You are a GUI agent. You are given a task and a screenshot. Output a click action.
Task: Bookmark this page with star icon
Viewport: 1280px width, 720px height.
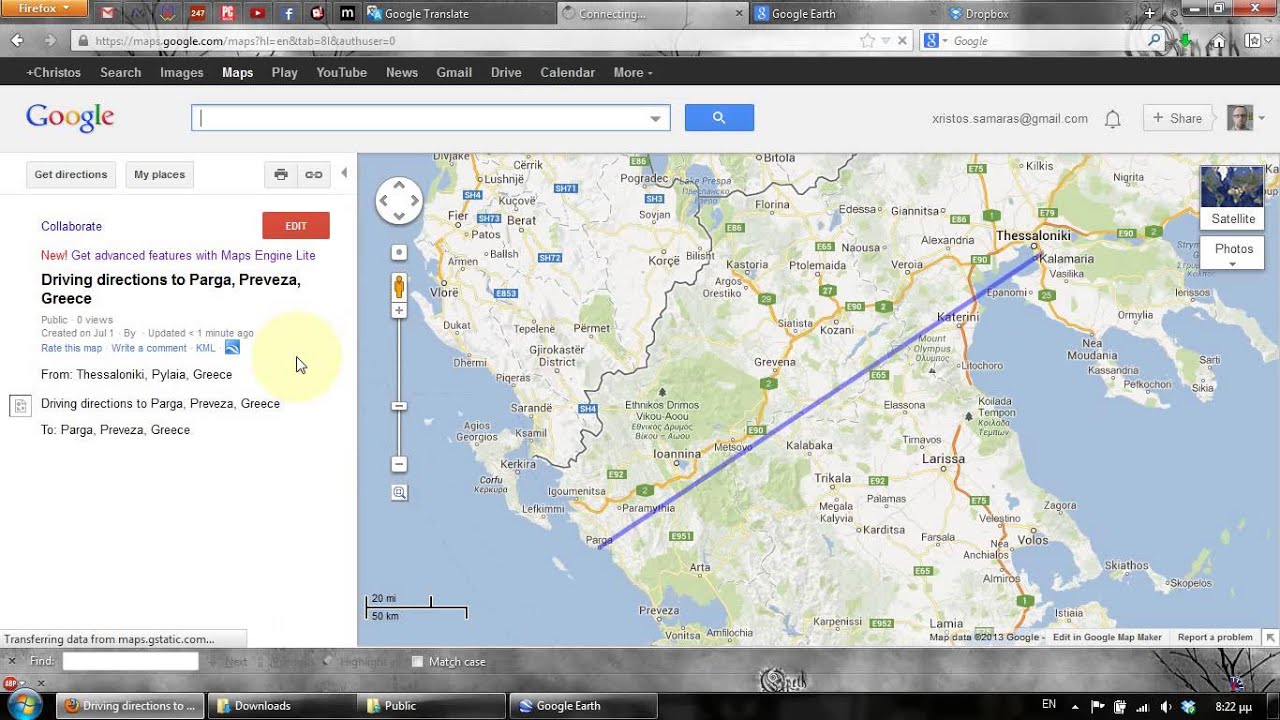click(x=867, y=41)
